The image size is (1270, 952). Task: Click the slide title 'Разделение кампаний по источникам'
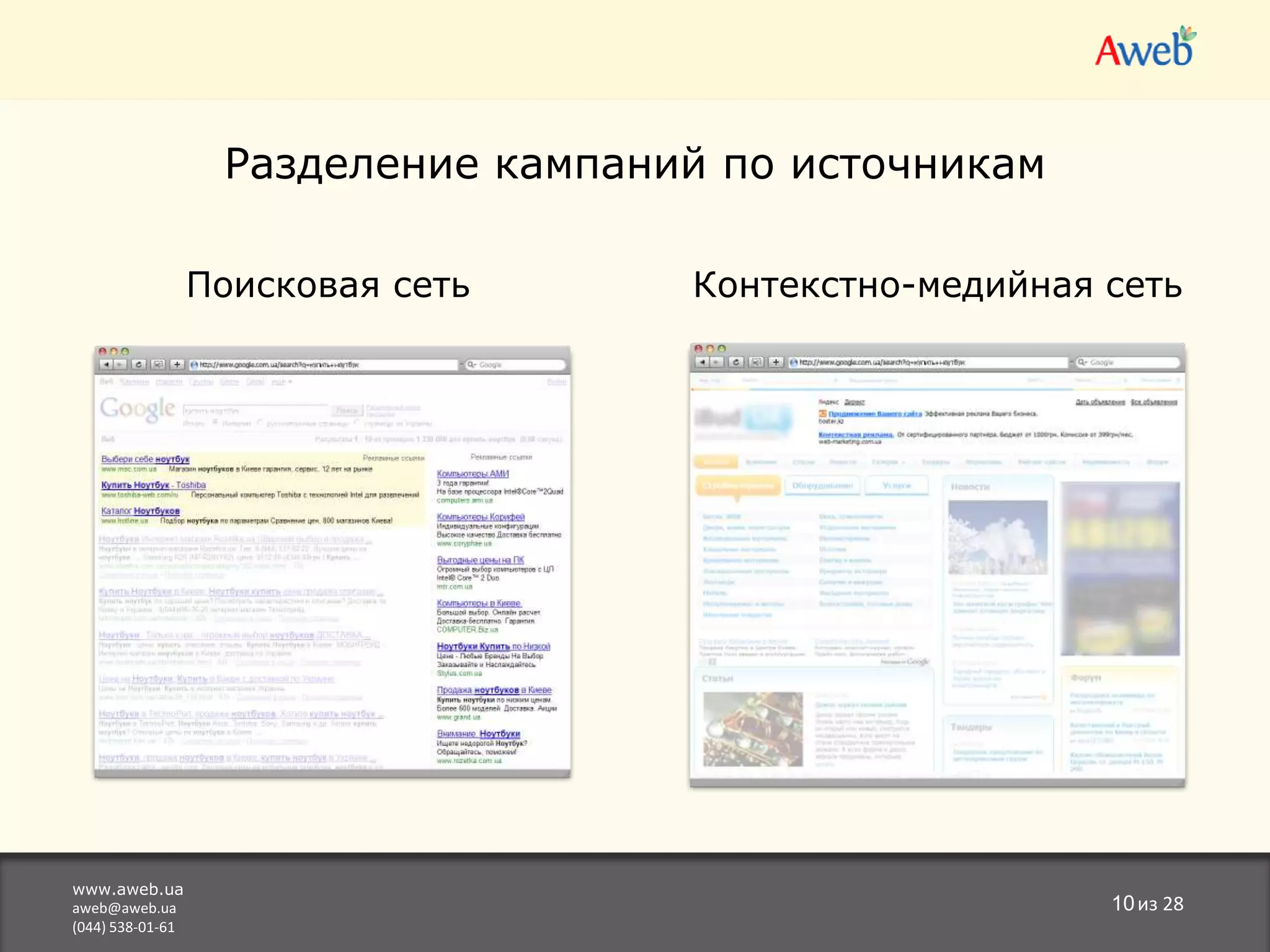(x=635, y=164)
